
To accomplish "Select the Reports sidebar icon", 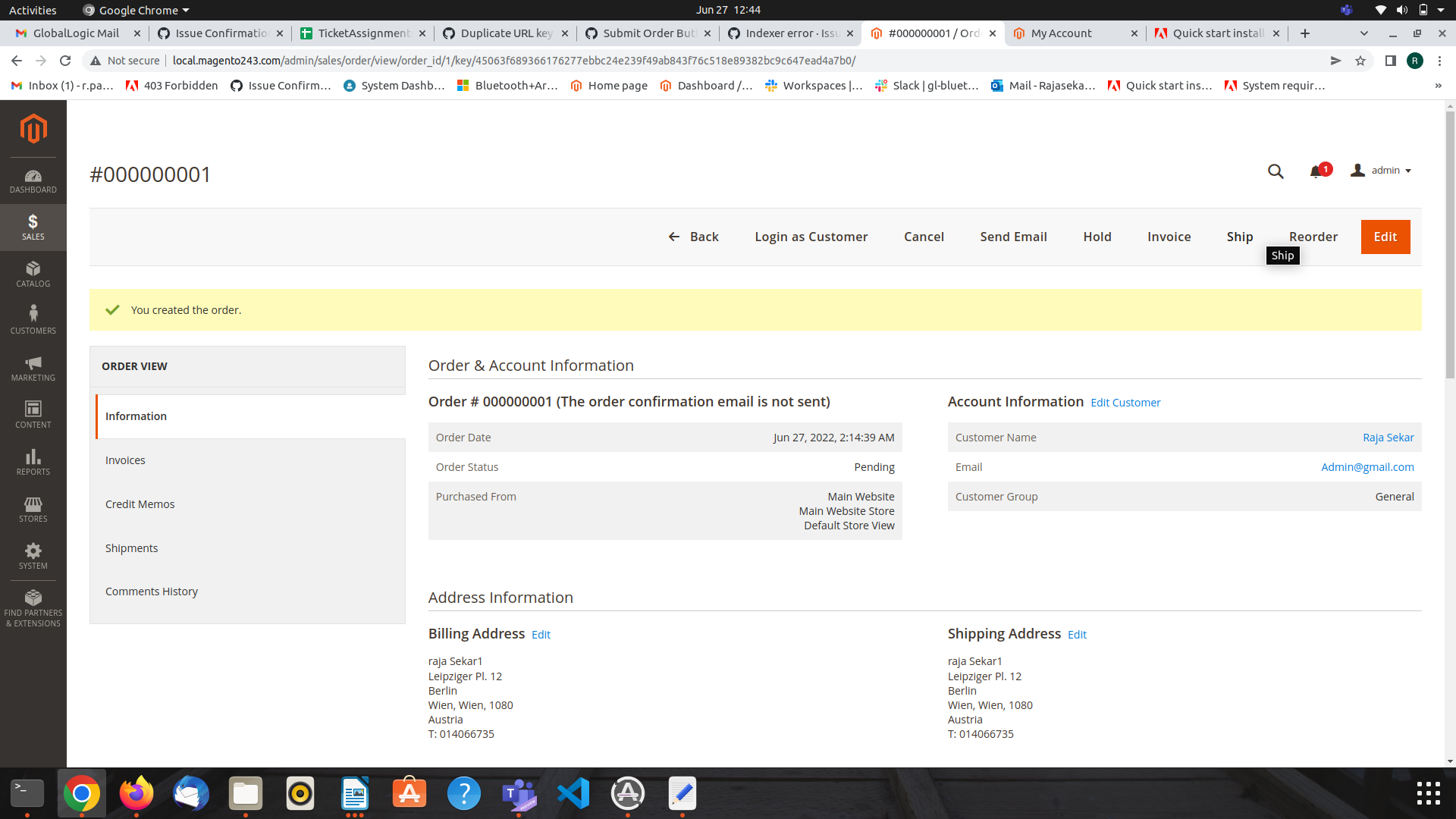I will [33, 461].
